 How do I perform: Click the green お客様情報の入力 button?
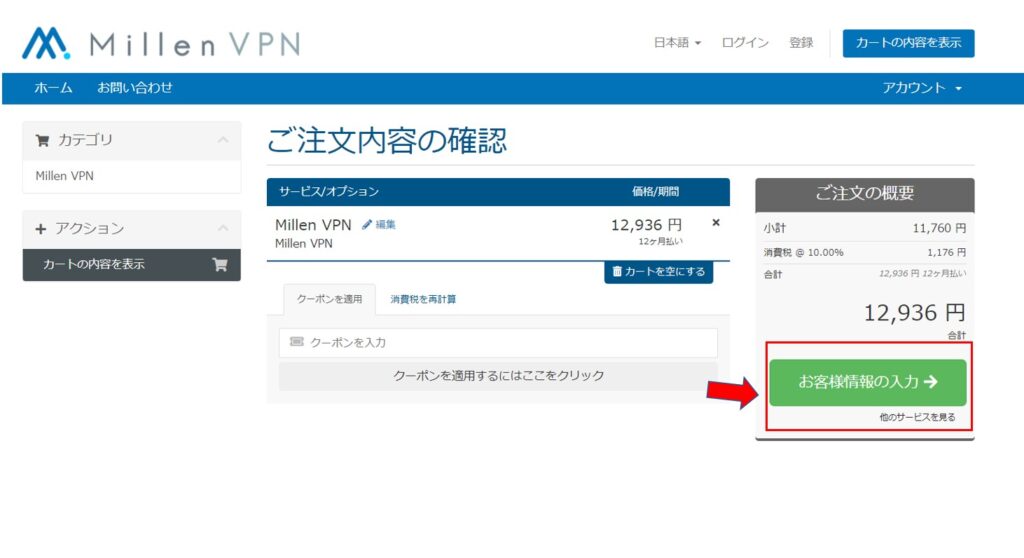coord(867,382)
